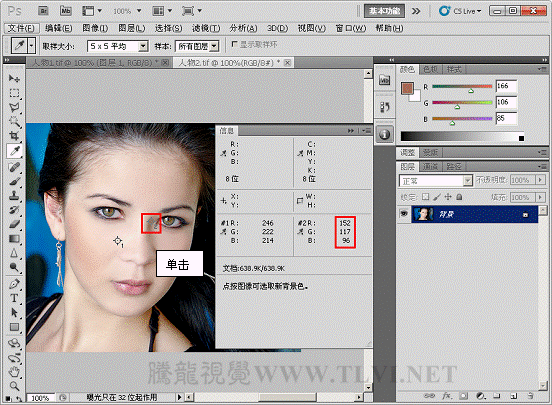Select the Zoom tool
This screenshot has width=552, height=405.
click(x=14, y=386)
